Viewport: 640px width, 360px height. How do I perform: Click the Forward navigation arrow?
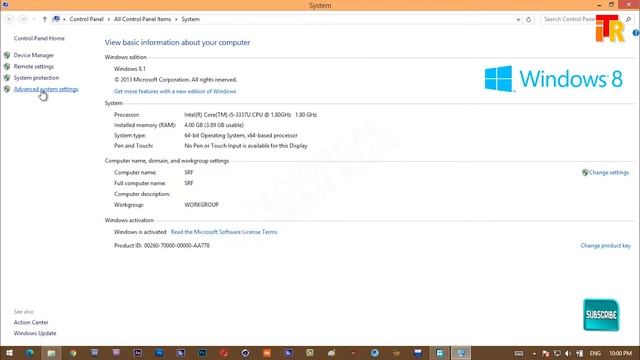(x=23, y=19)
